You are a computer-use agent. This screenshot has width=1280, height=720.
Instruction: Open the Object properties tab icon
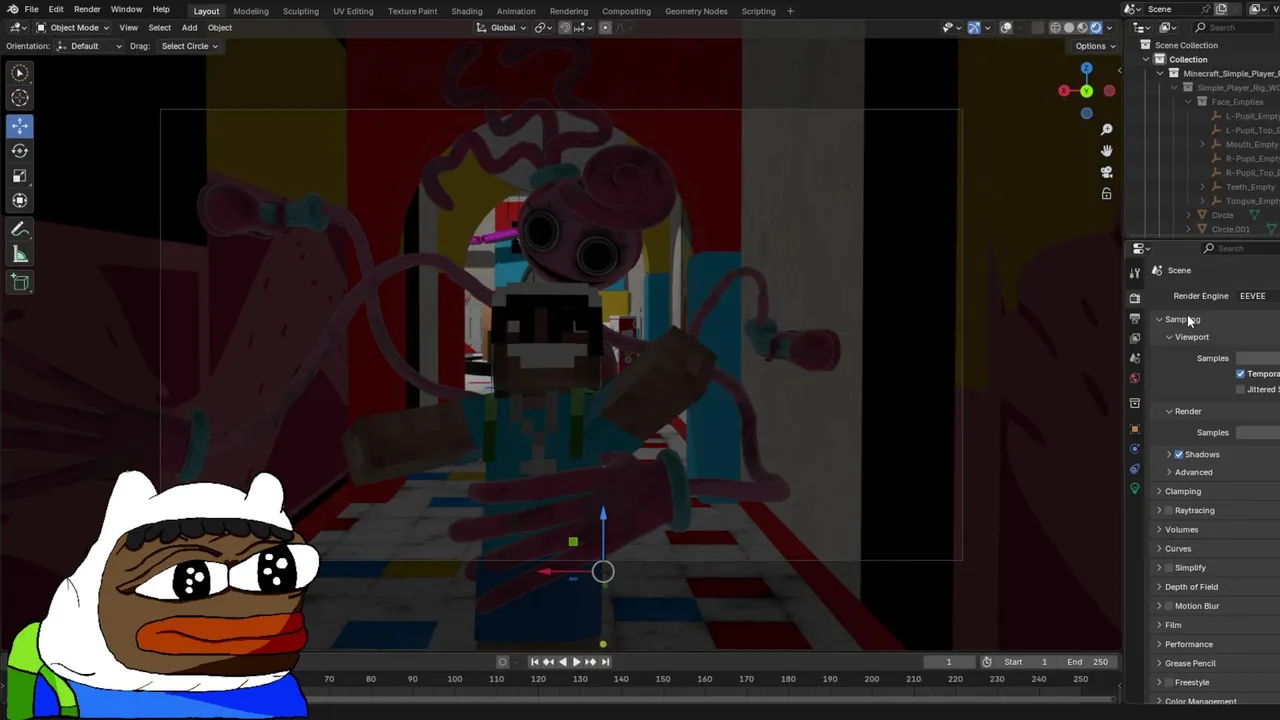(1134, 429)
